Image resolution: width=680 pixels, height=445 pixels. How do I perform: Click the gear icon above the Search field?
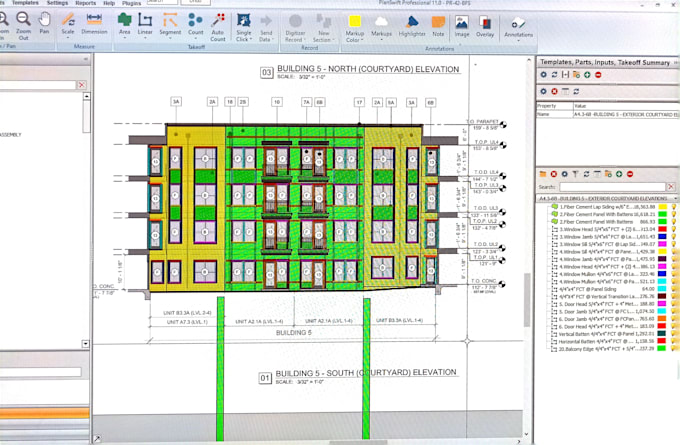565,174
